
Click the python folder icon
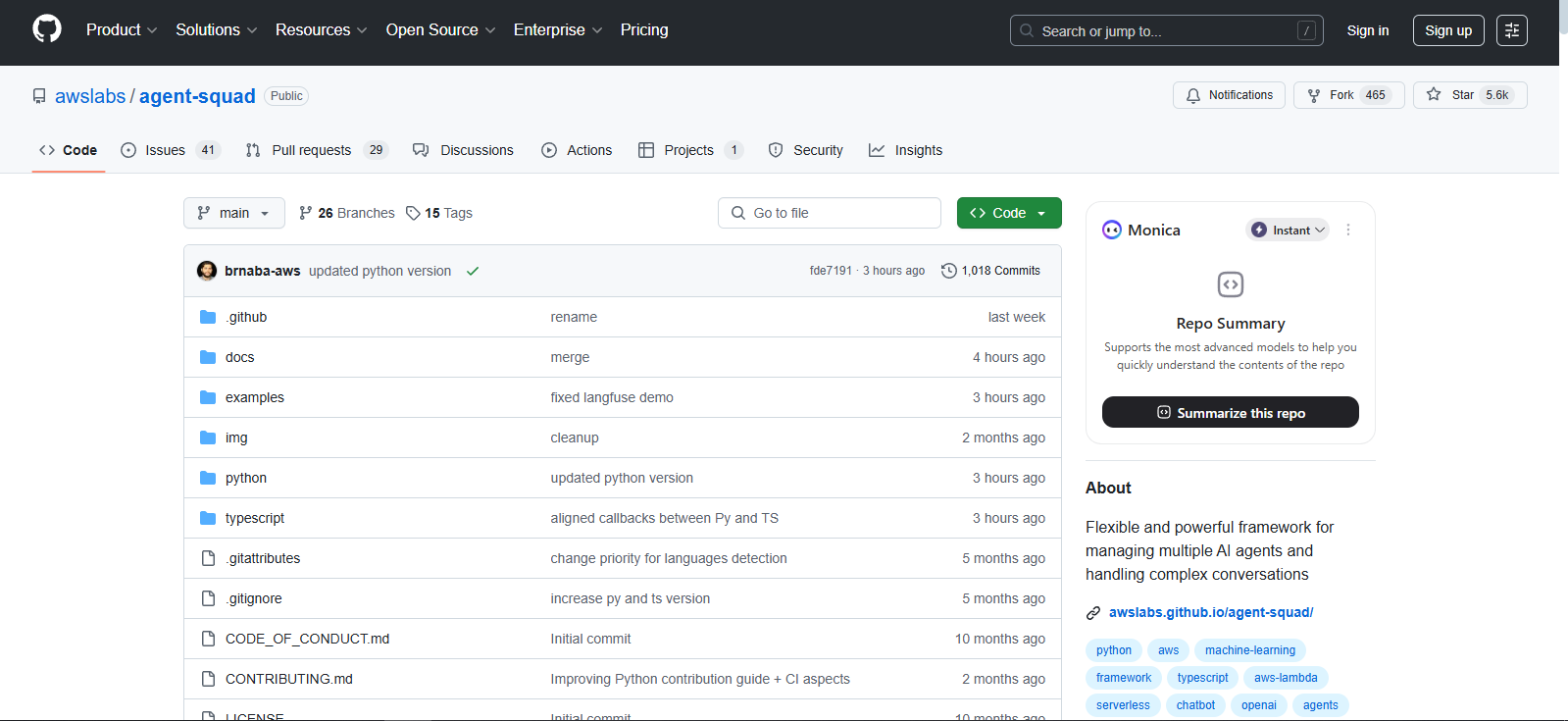(x=208, y=478)
